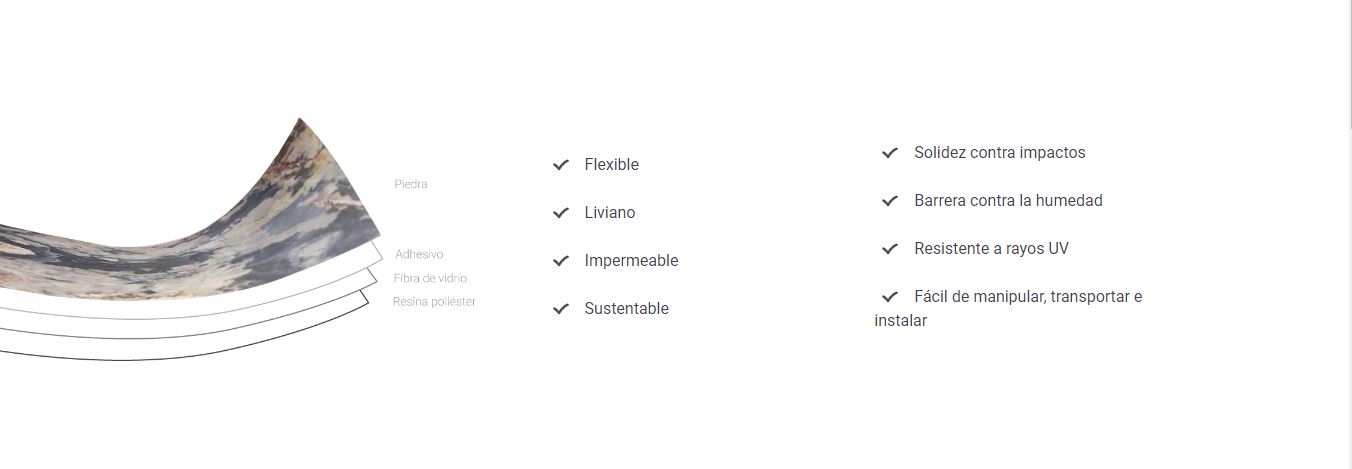Screen dimensions: 1352x469
Task: Click the checkmark icon beside Flexible
Action: [x=561, y=164]
